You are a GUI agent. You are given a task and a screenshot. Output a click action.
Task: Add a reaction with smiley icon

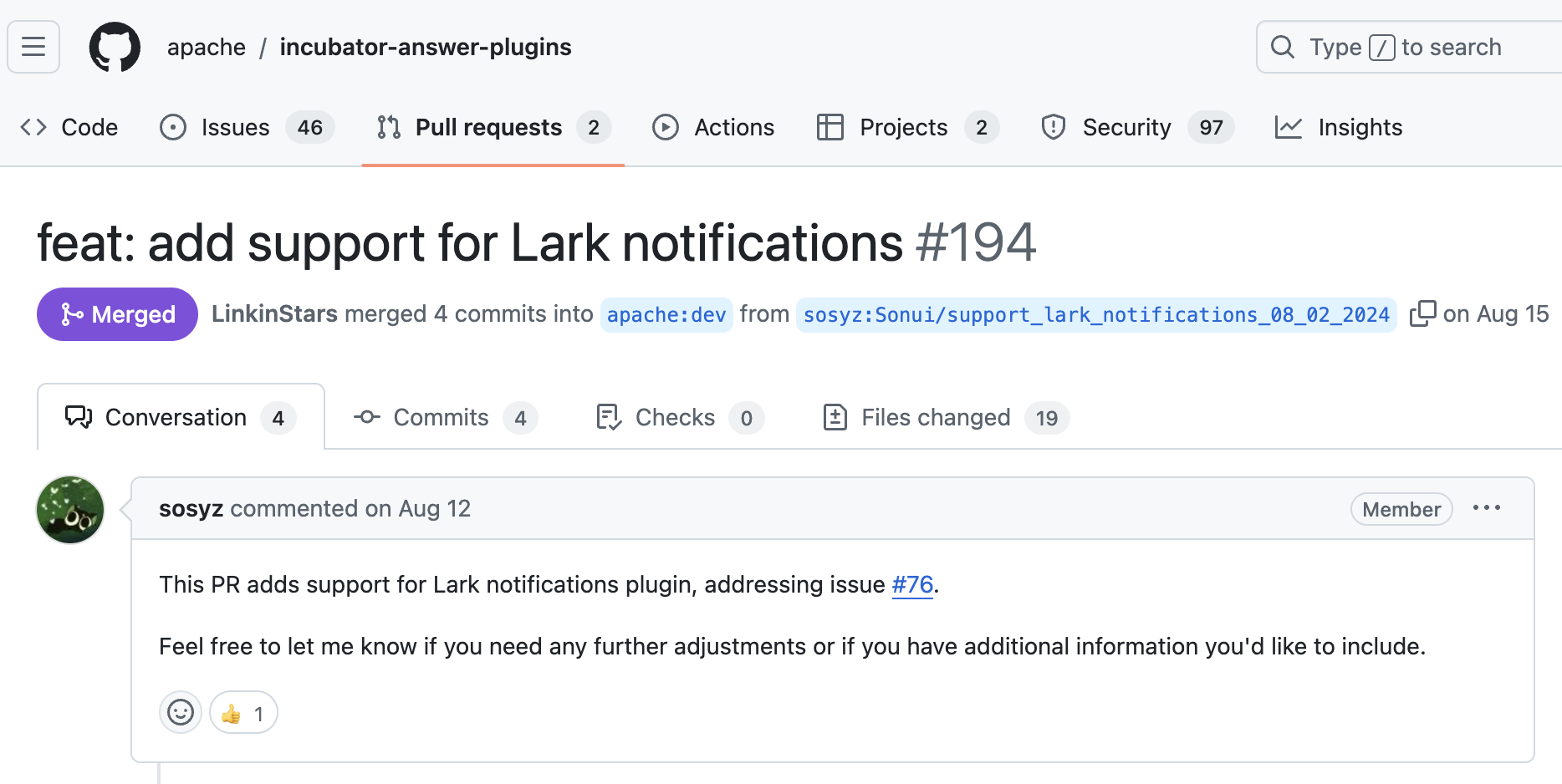click(x=181, y=713)
